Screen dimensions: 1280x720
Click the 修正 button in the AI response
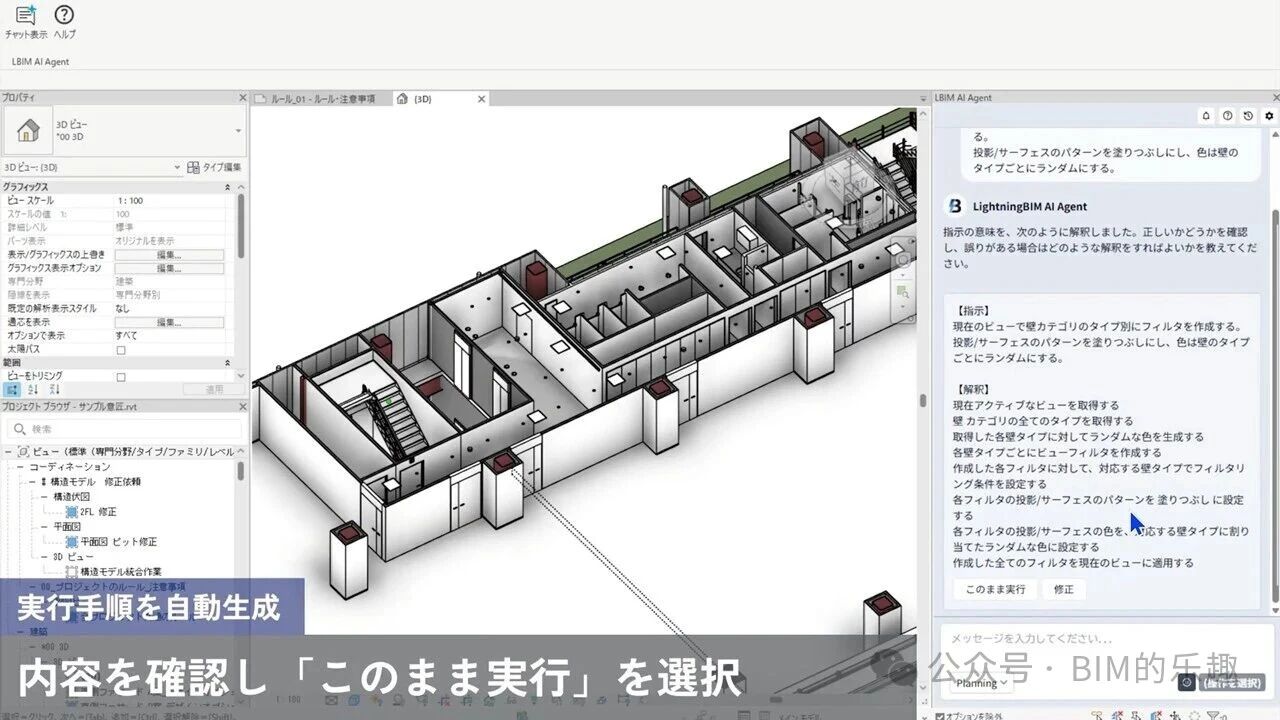[x=1062, y=589]
